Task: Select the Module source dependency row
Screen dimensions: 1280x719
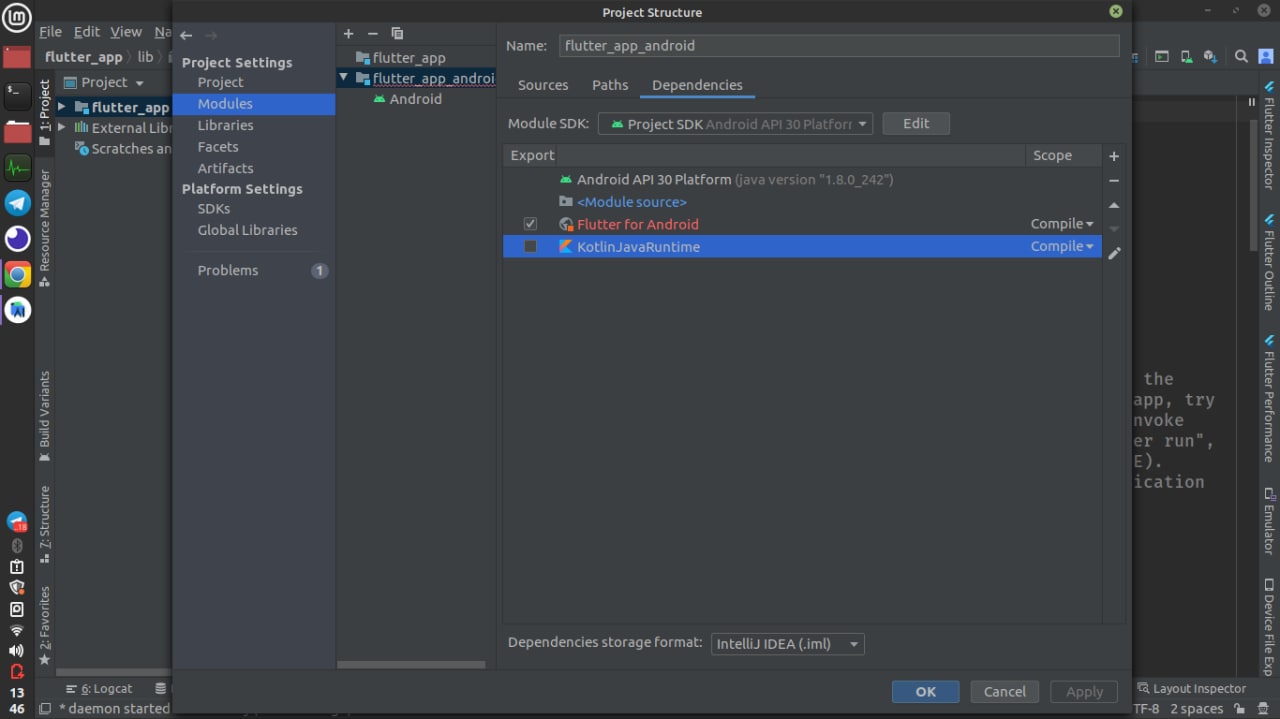Action: pyautogui.click(x=802, y=202)
